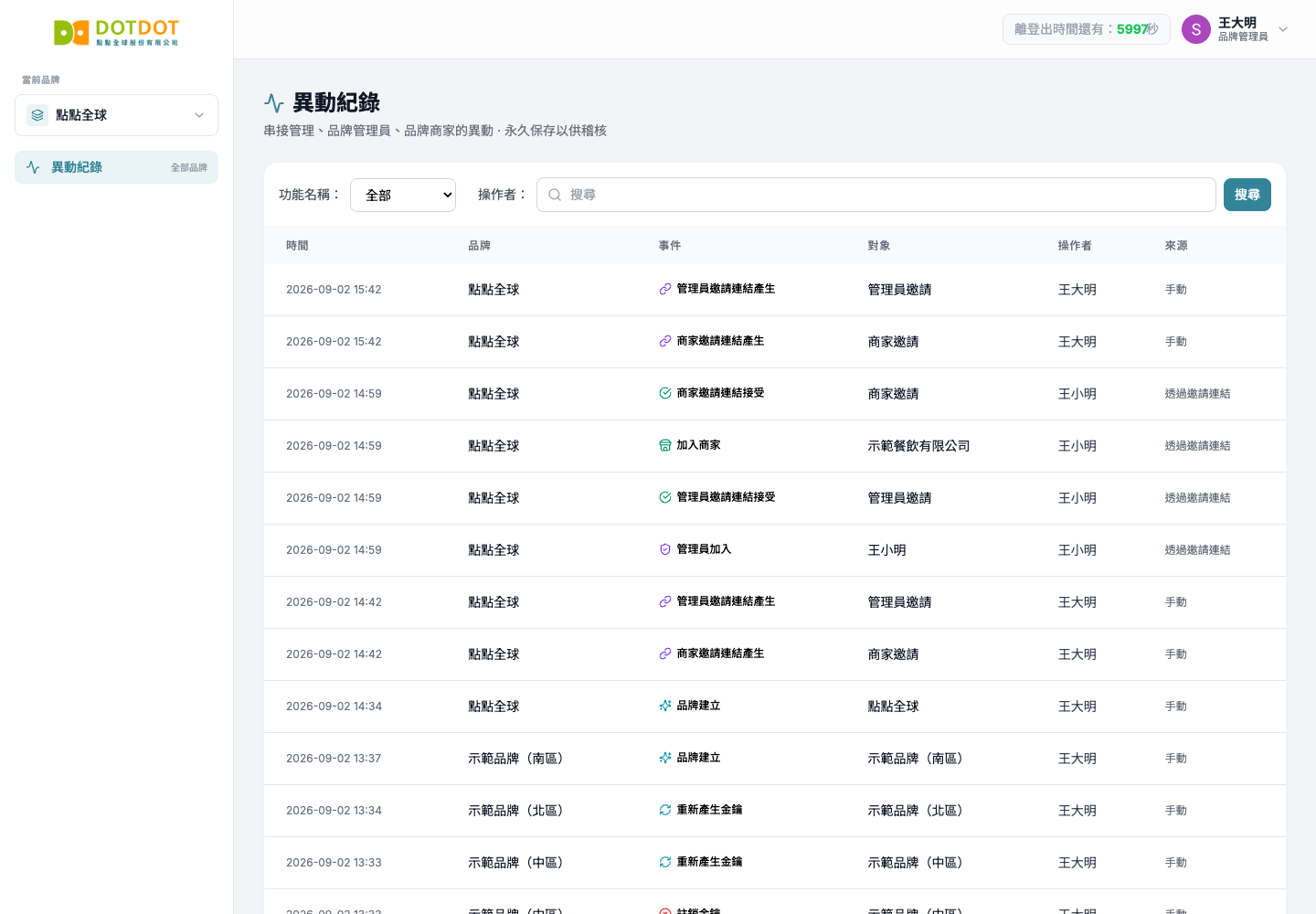Click the 事件 column header
The height and width of the screenshot is (914, 1316).
[x=670, y=246]
